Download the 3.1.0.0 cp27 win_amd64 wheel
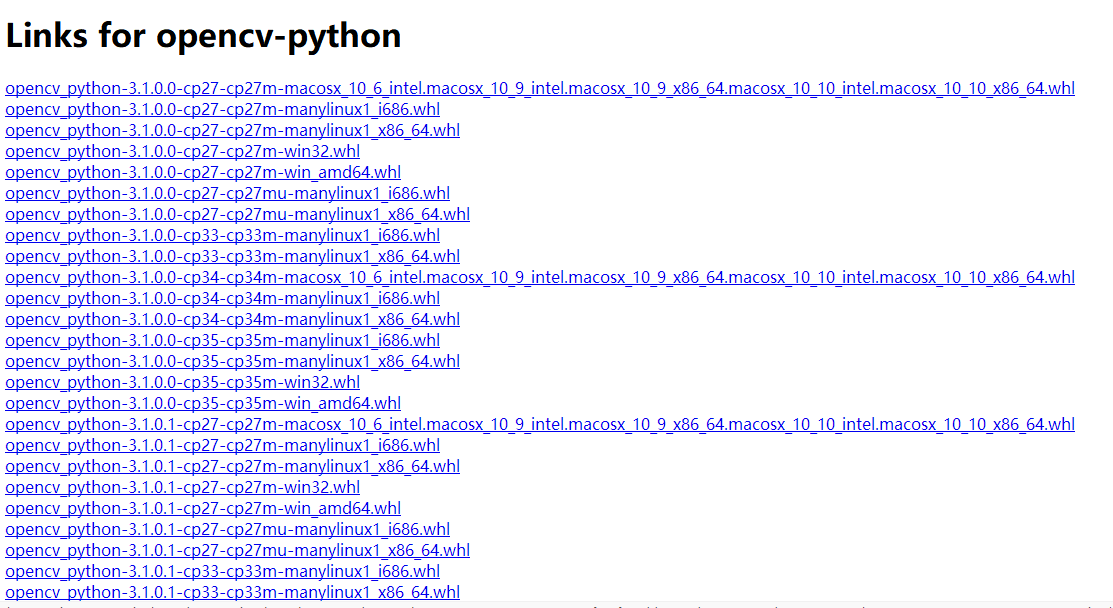1113x608 pixels. (x=203, y=172)
